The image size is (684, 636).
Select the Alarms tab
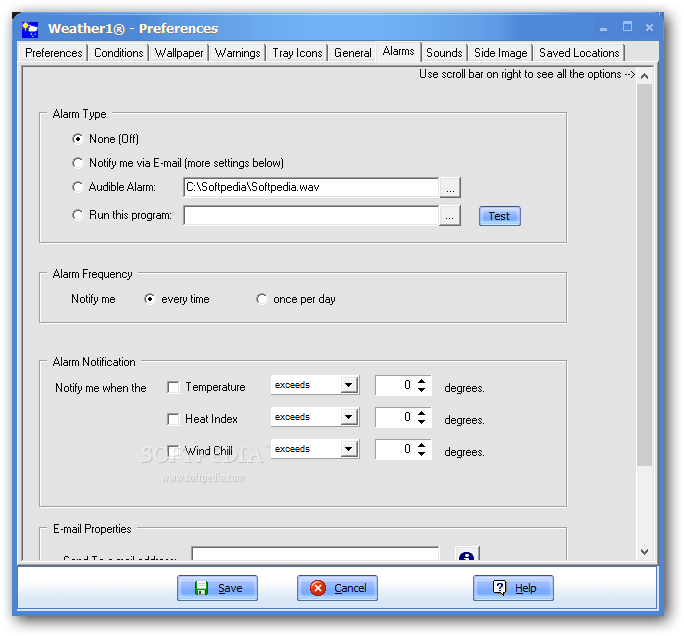click(398, 51)
